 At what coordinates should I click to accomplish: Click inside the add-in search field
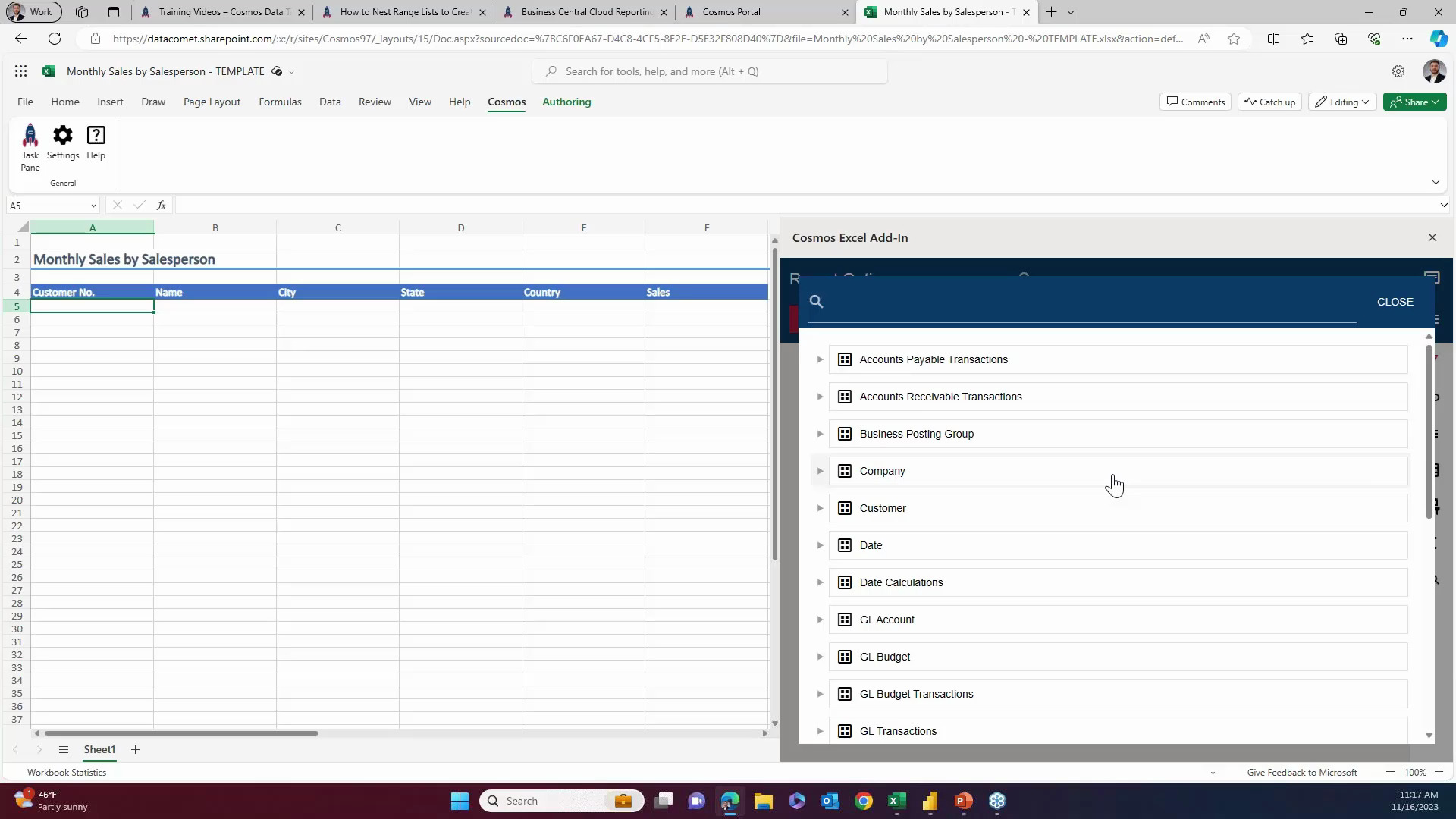pos(1062,302)
